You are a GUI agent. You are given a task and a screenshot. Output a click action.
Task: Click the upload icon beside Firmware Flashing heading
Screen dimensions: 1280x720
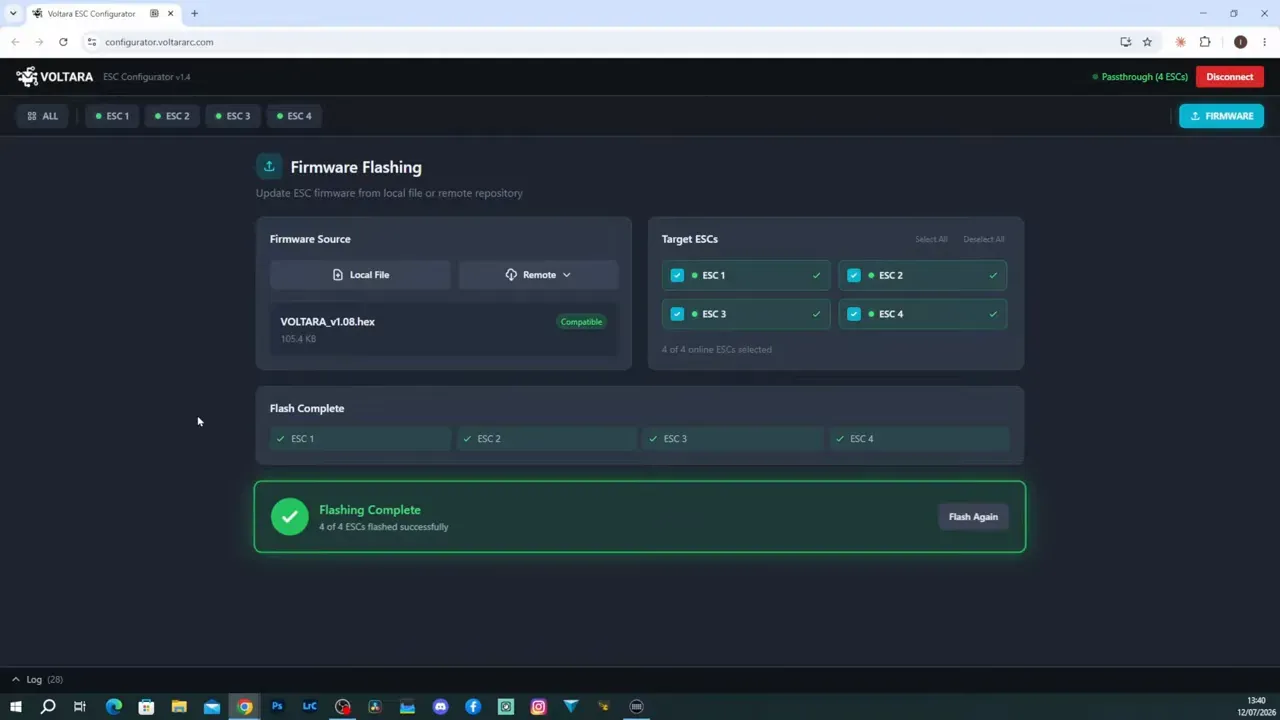(269, 167)
